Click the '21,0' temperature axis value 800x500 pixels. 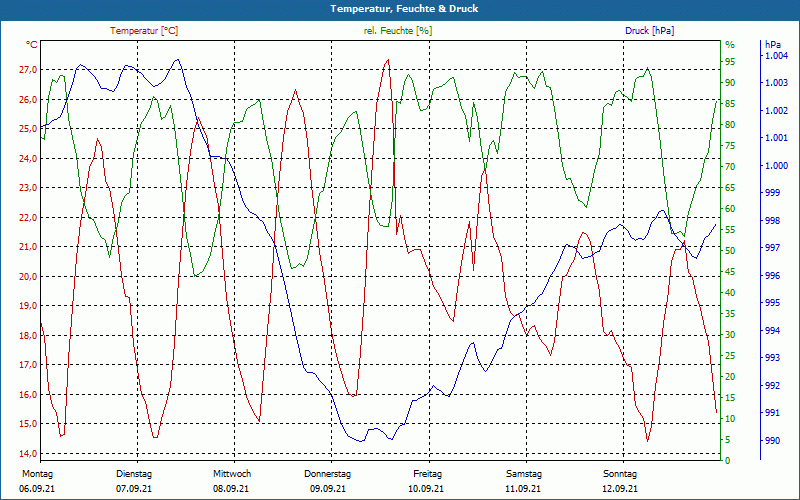click(28, 247)
